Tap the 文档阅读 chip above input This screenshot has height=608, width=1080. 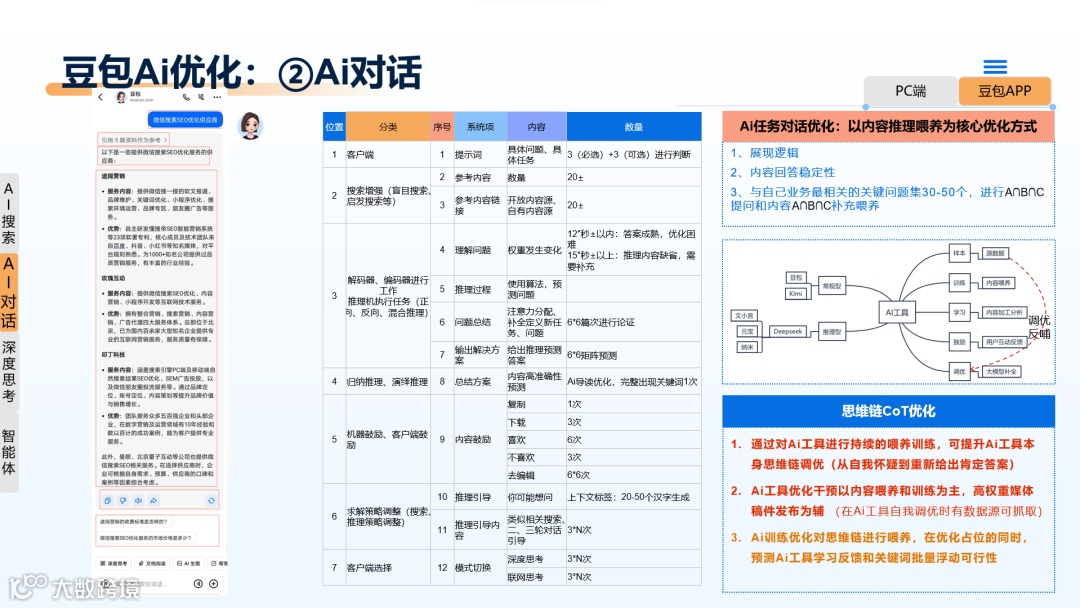pos(152,563)
